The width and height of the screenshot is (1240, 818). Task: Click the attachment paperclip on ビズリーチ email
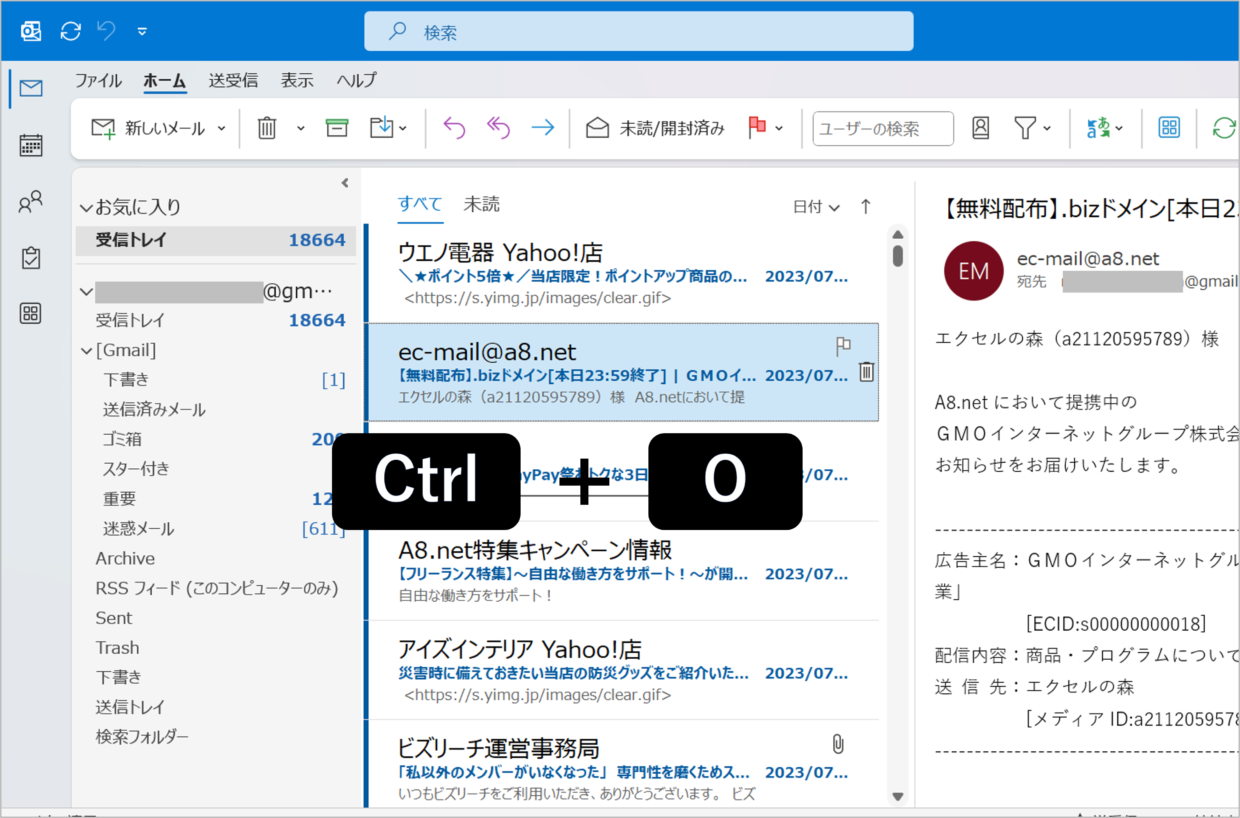point(838,745)
